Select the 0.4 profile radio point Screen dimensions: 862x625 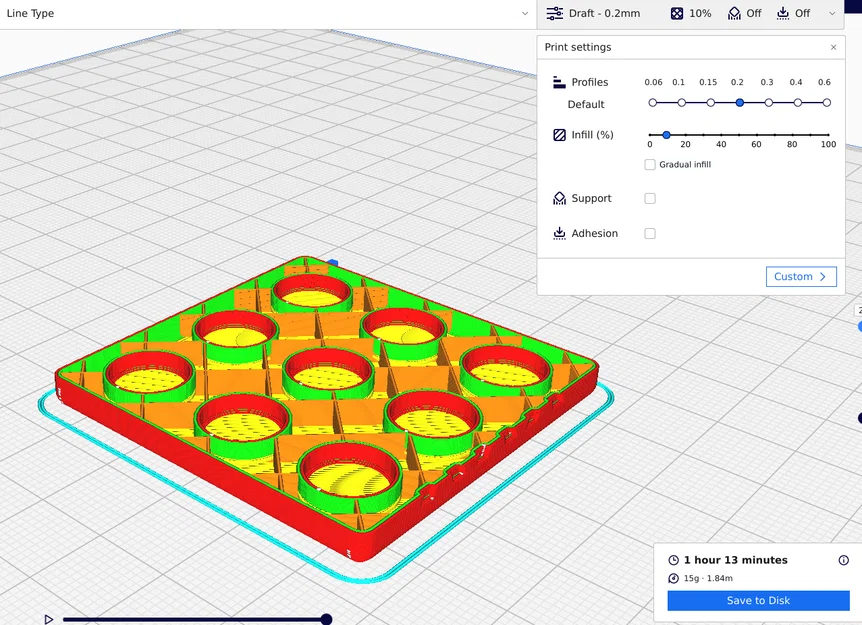click(798, 103)
